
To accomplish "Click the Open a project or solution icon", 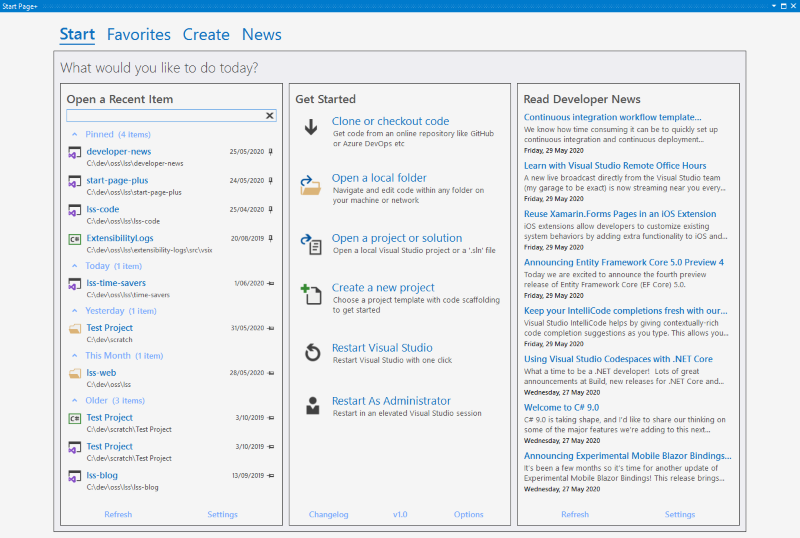I will pyautogui.click(x=311, y=244).
